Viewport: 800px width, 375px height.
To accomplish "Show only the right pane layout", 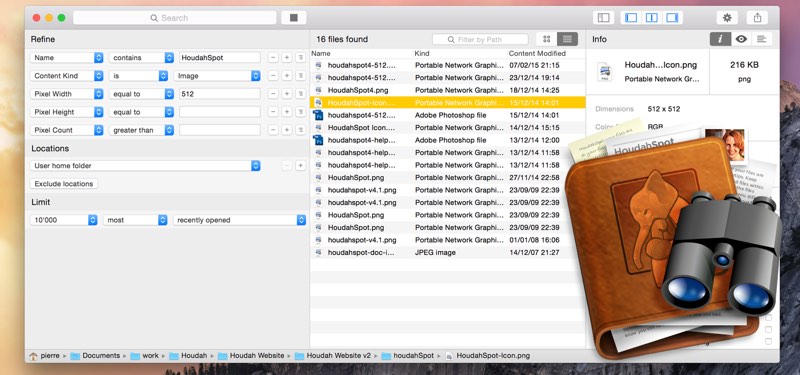I will 672,18.
